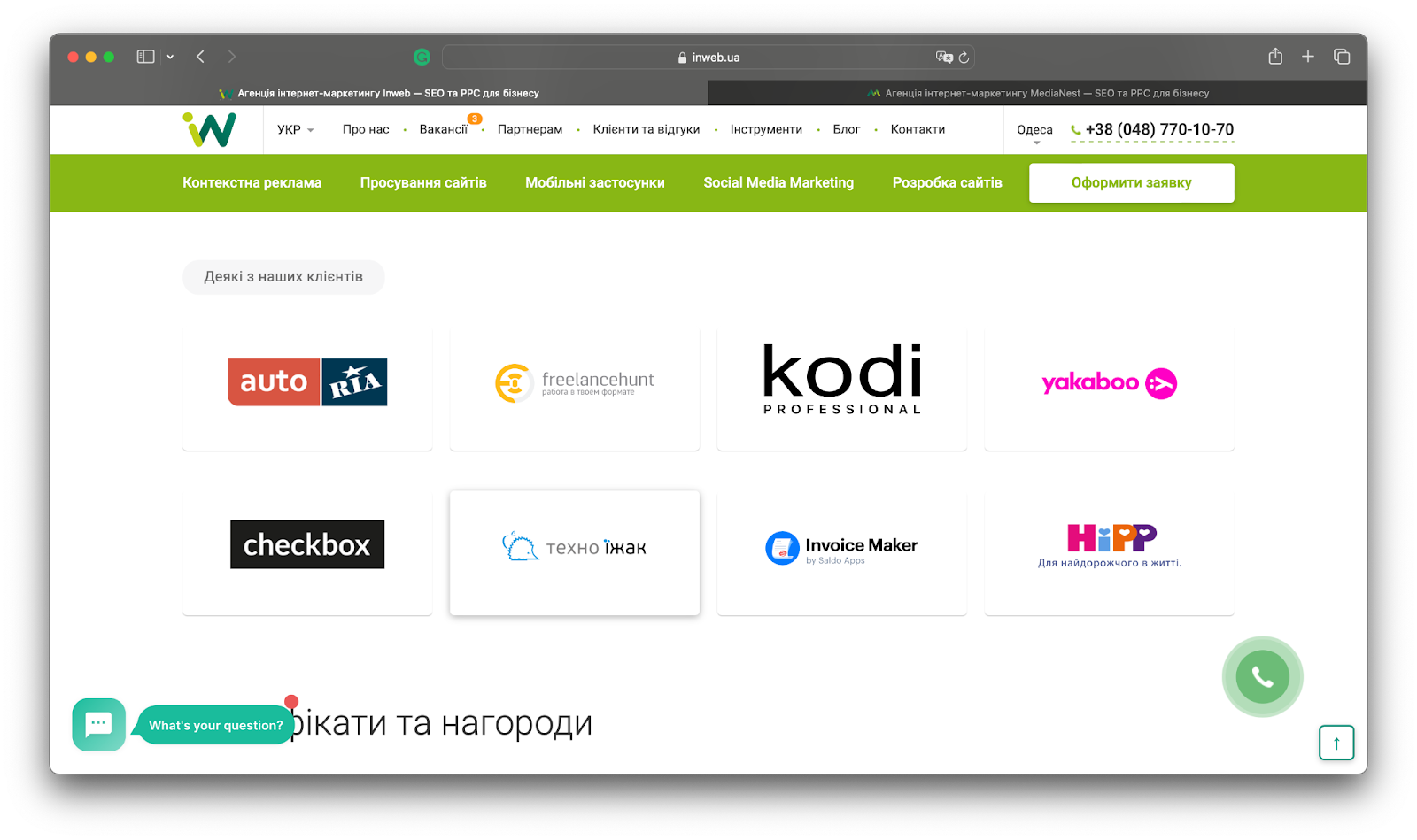Go forward with the Safari forward arrow
The image size is (1417, 840).
[x=232, y=57]
